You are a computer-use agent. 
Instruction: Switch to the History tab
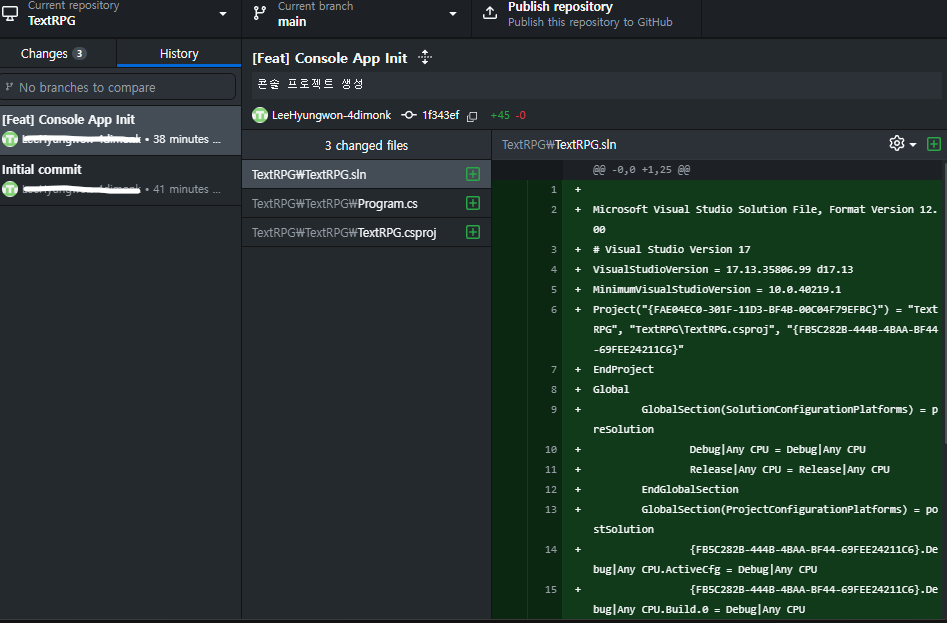(x=179, y=54)
